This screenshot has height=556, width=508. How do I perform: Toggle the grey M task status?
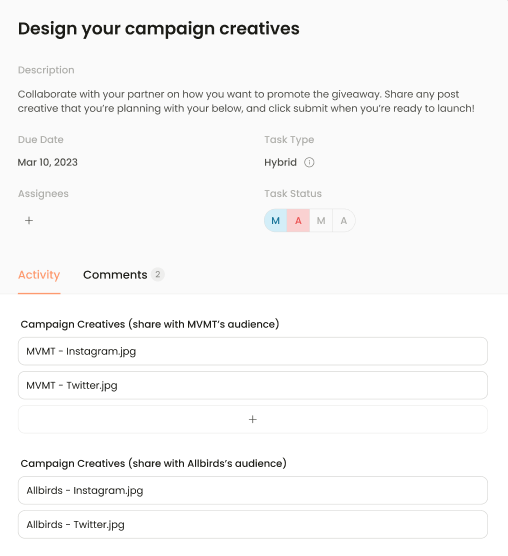321,221
